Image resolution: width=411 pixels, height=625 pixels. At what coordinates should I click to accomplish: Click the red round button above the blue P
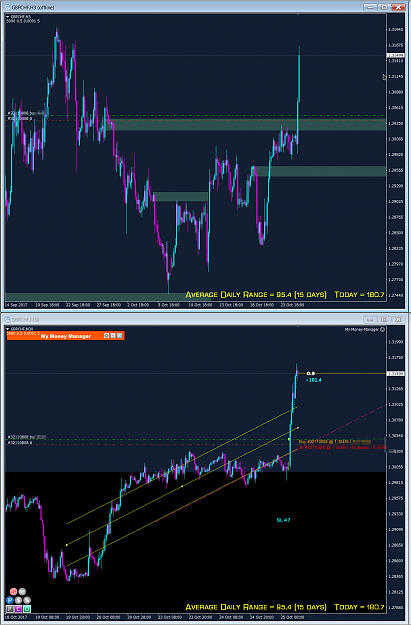pyautogui.click(x=13, y=592)
